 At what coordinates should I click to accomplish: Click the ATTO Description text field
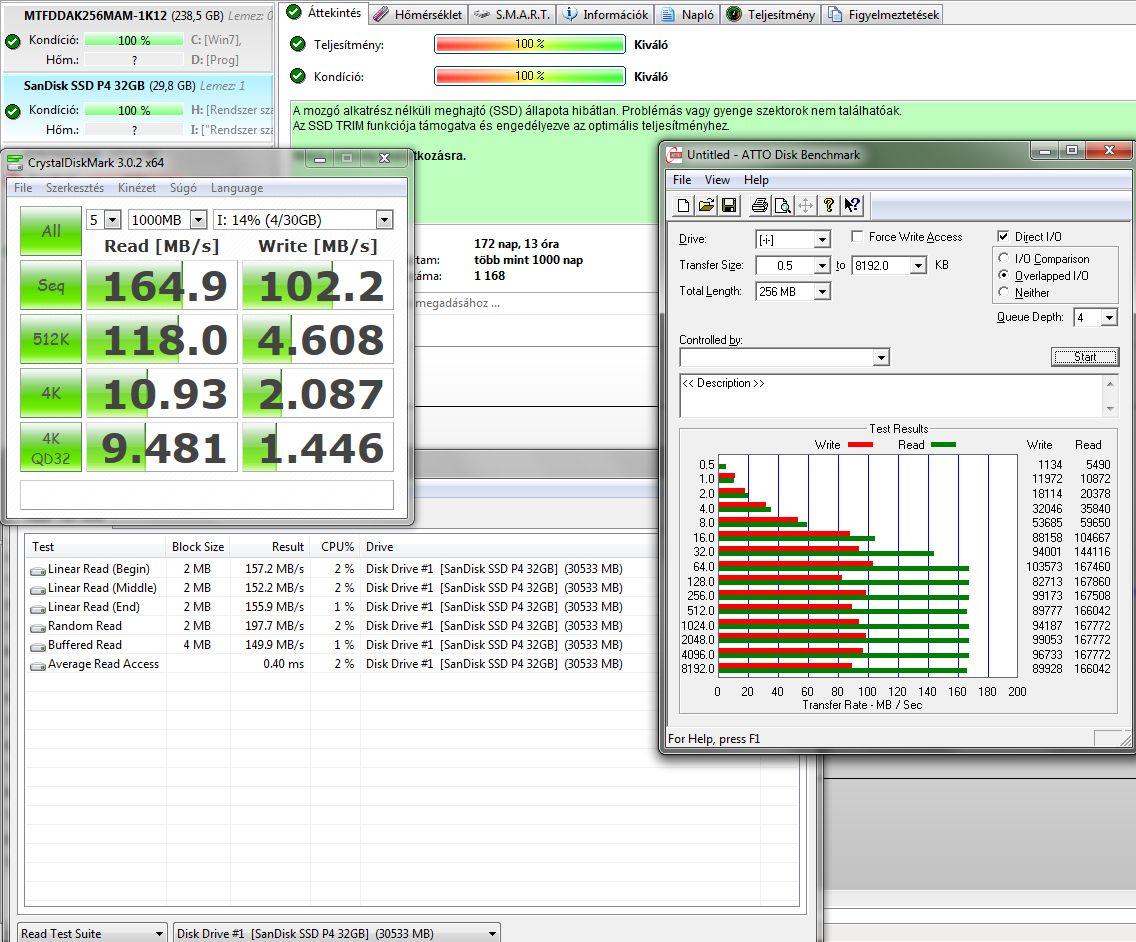pyautogui.click(x=892, y=396)
